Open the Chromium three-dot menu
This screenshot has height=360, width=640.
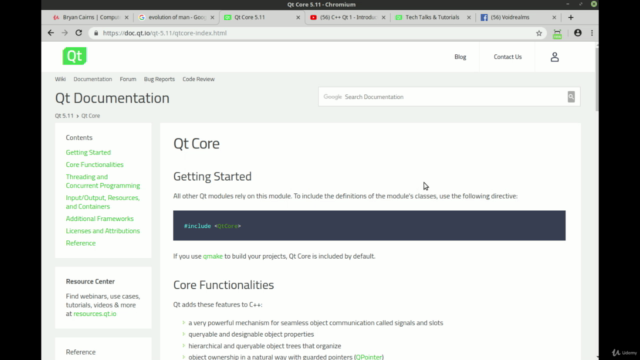coord(592,33)
